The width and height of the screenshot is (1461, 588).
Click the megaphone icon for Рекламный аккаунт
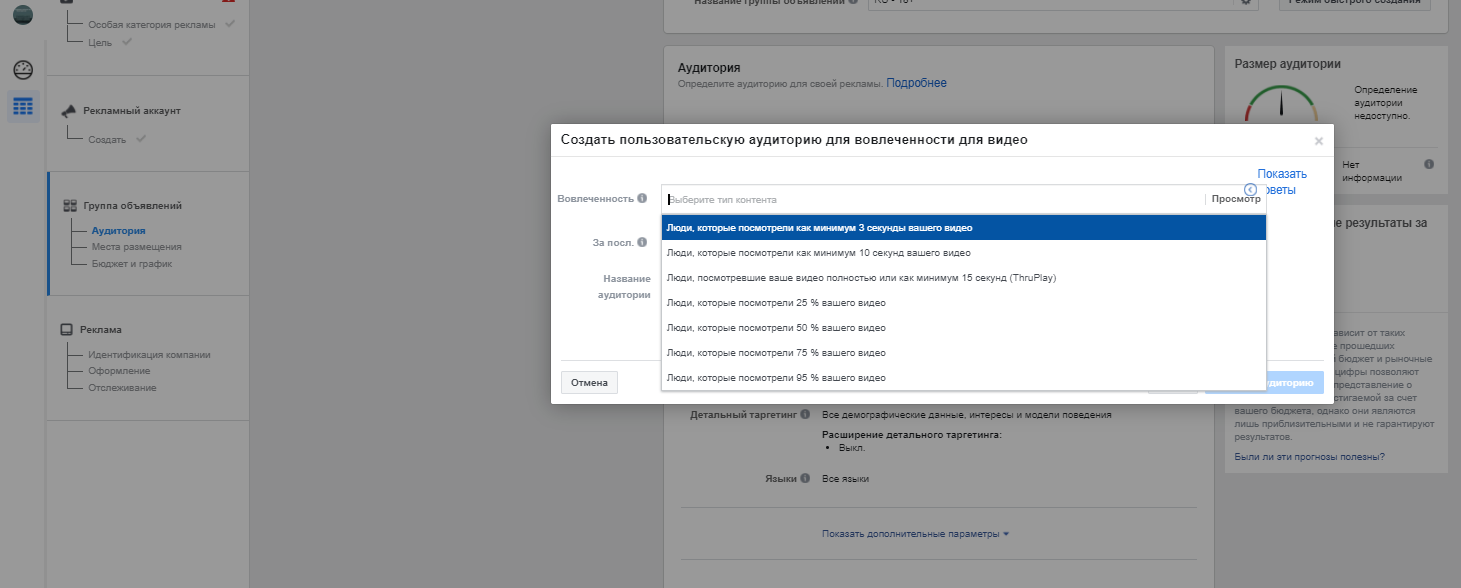pyautogui.click(x=69, y=111)
